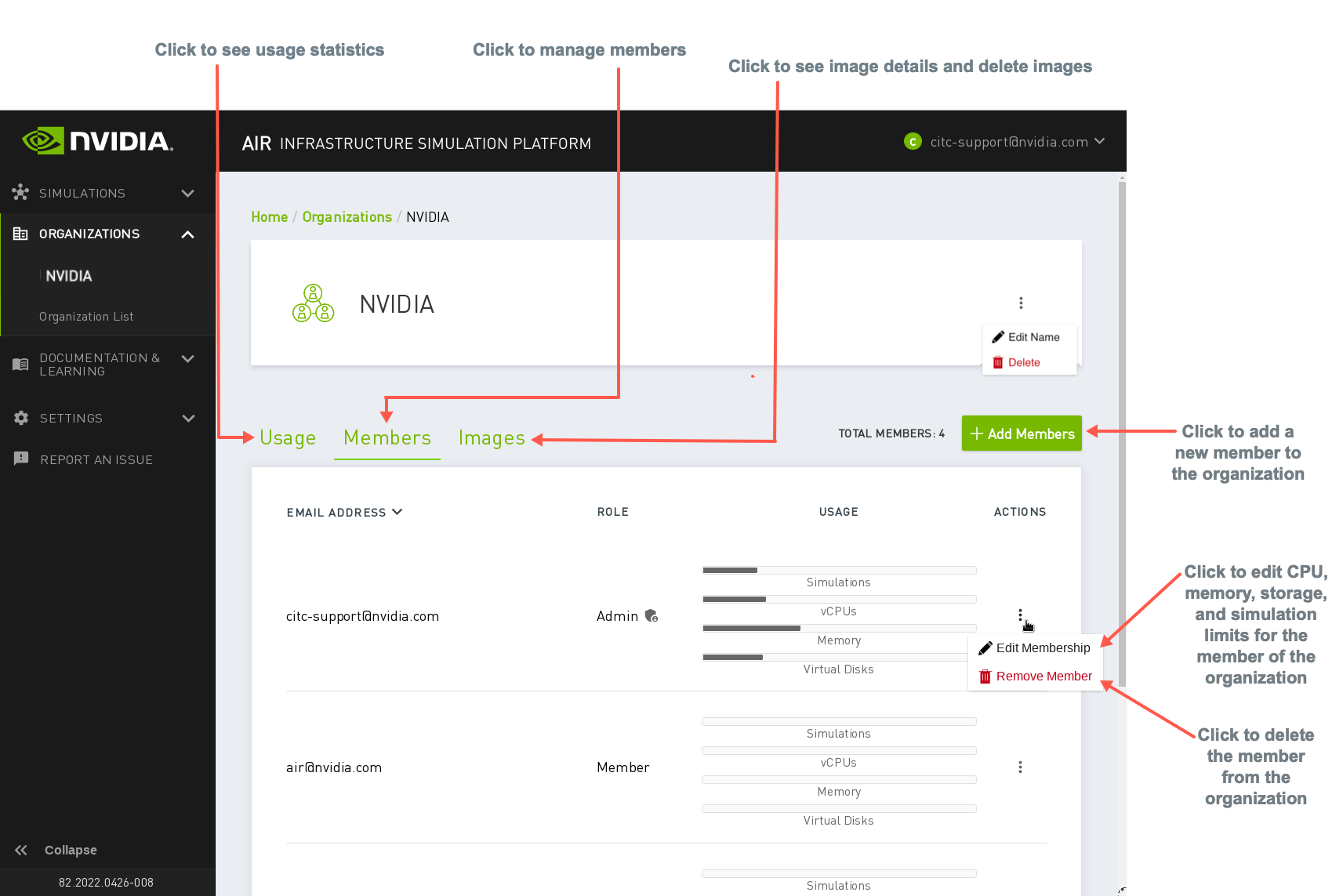
Task: Open the Settings gear in the sidebar
Action: click(x=20, y=418)
